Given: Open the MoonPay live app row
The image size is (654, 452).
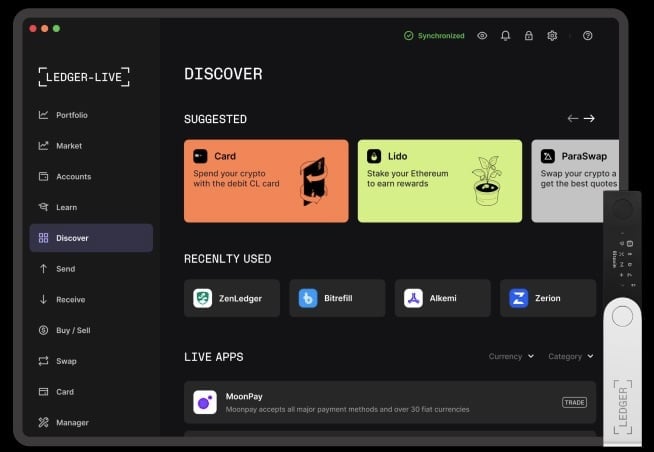Looking at the screenshot, I should (x=390, y=402).
